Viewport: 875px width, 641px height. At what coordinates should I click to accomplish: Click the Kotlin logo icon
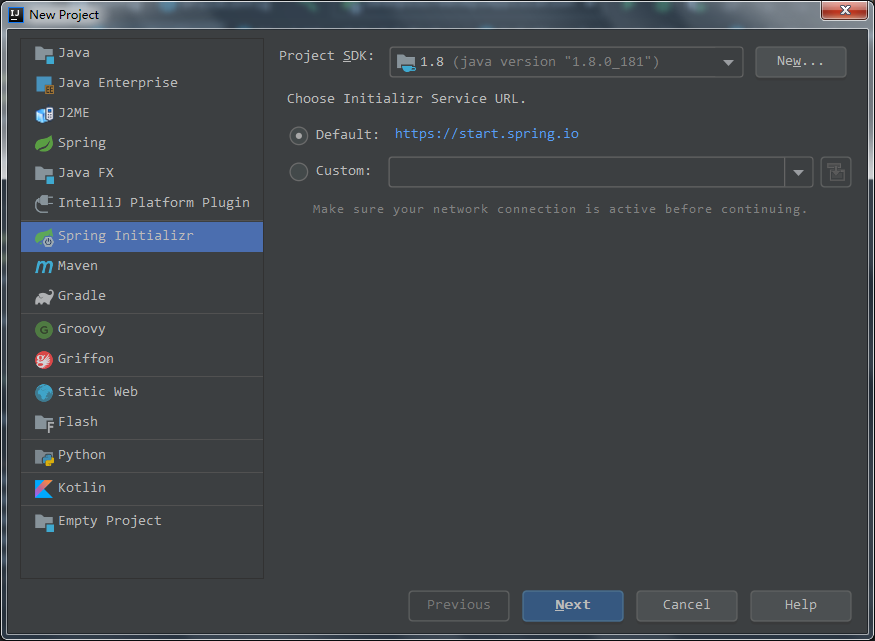(x=44, y=488)
